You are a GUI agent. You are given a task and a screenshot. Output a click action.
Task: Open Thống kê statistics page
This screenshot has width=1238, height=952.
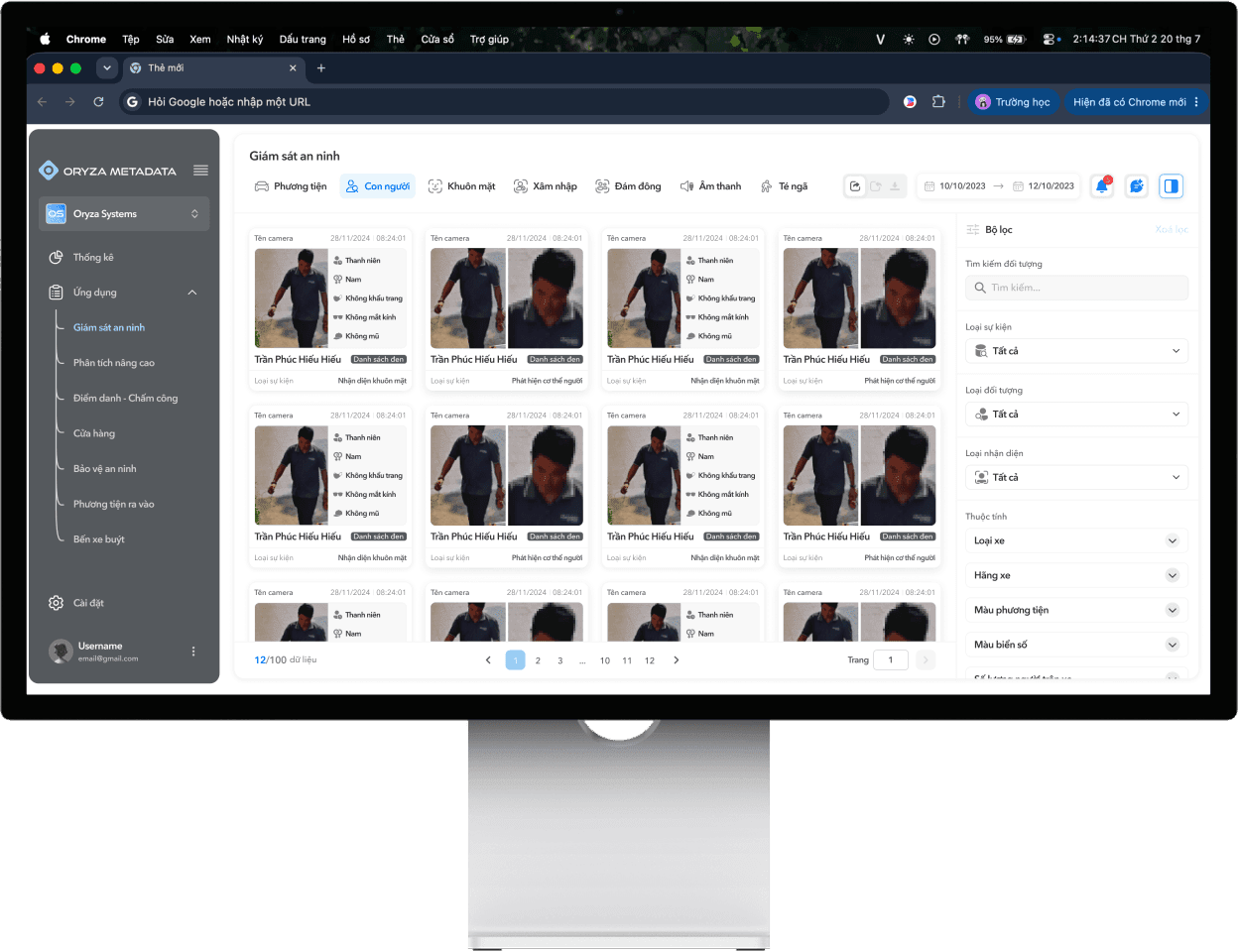93,257
